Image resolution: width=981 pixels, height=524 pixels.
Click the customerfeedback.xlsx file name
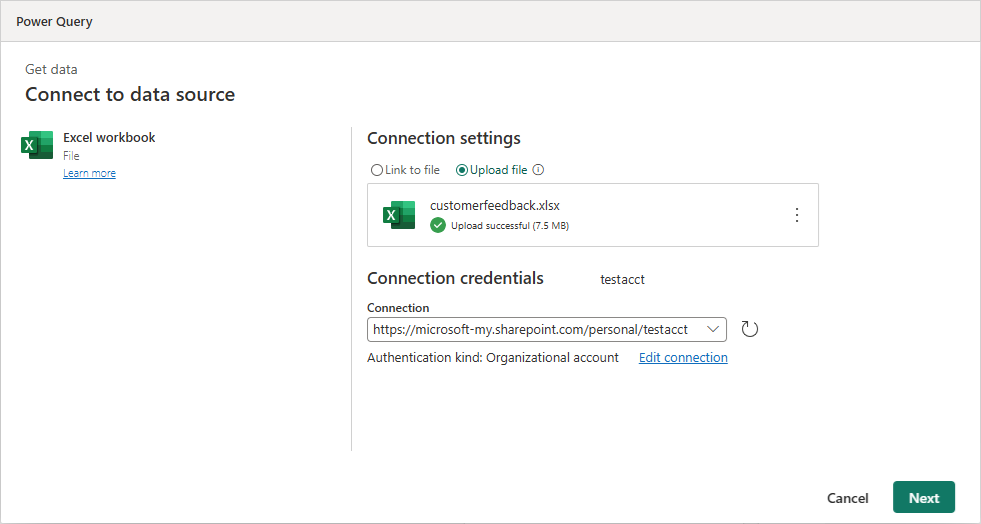(x=495, y=205)
